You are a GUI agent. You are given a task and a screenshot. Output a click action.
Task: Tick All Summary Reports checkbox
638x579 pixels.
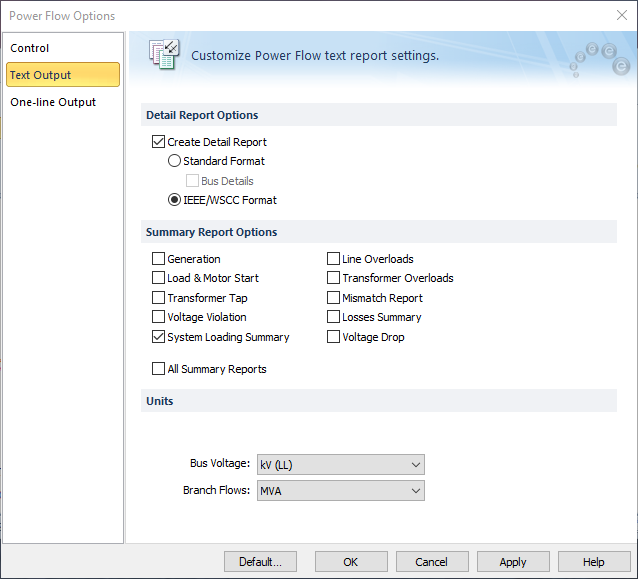coord(158,369)
